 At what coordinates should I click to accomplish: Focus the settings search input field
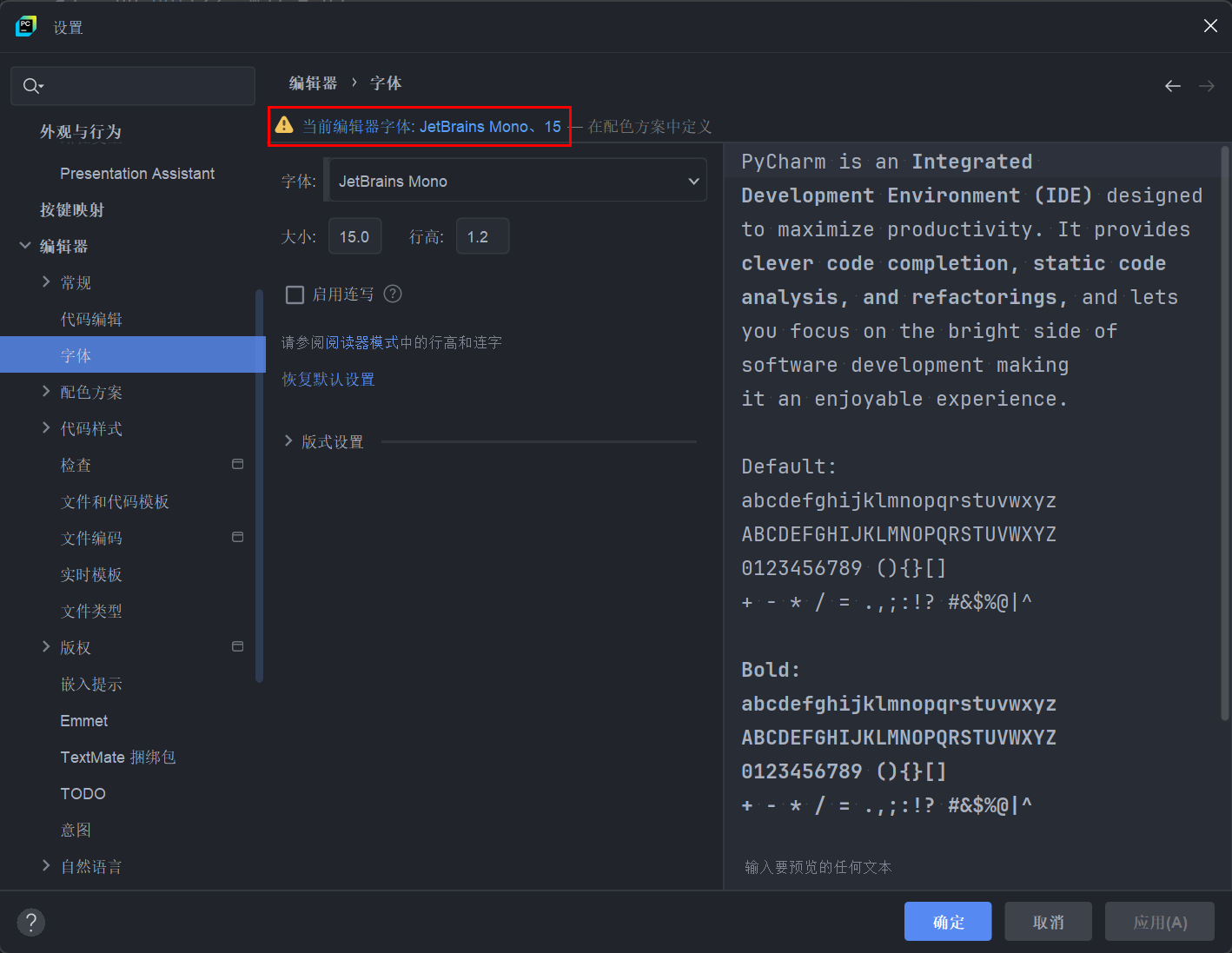(x=133, y=86)
